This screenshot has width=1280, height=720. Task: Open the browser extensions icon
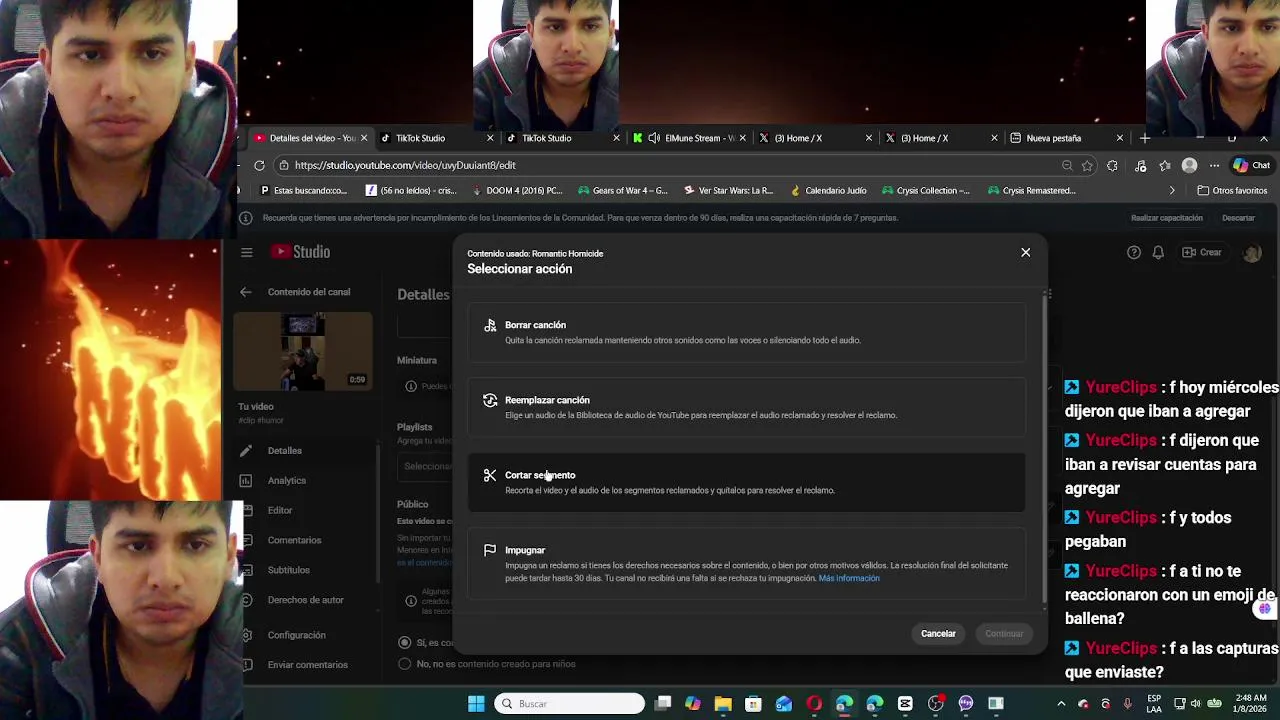1112,165
